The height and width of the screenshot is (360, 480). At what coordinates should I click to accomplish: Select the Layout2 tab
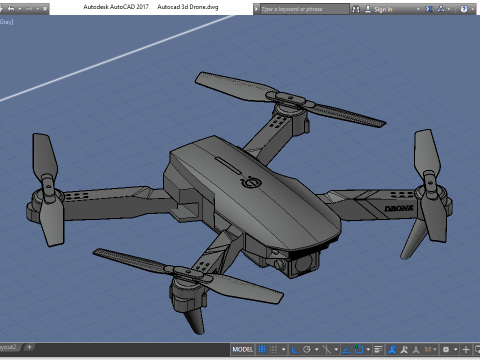click(x=9, y=347)
